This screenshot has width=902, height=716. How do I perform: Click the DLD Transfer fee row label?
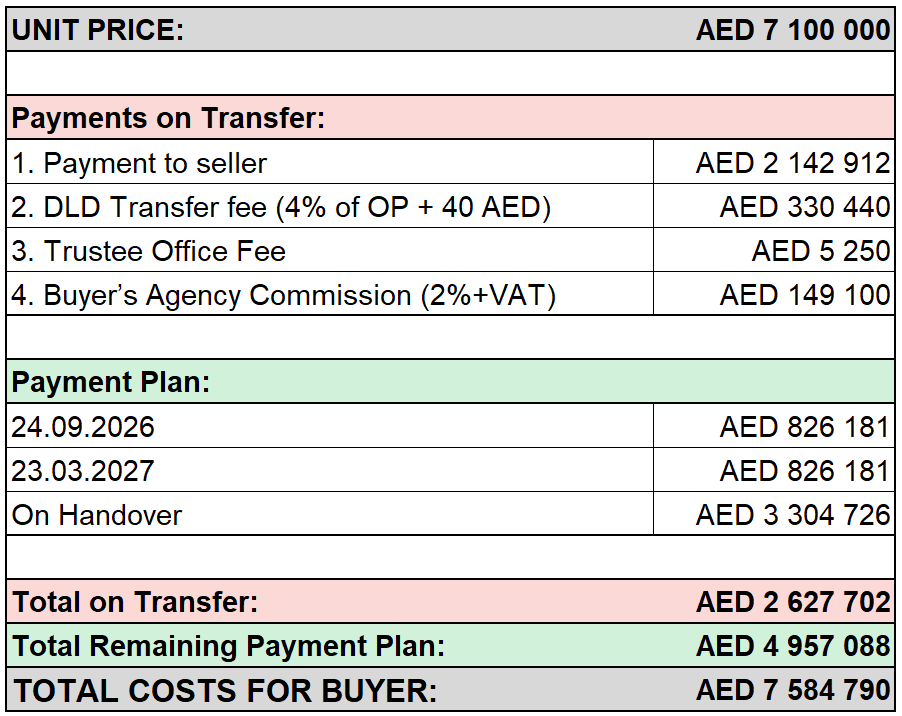[x=281, y=207]
